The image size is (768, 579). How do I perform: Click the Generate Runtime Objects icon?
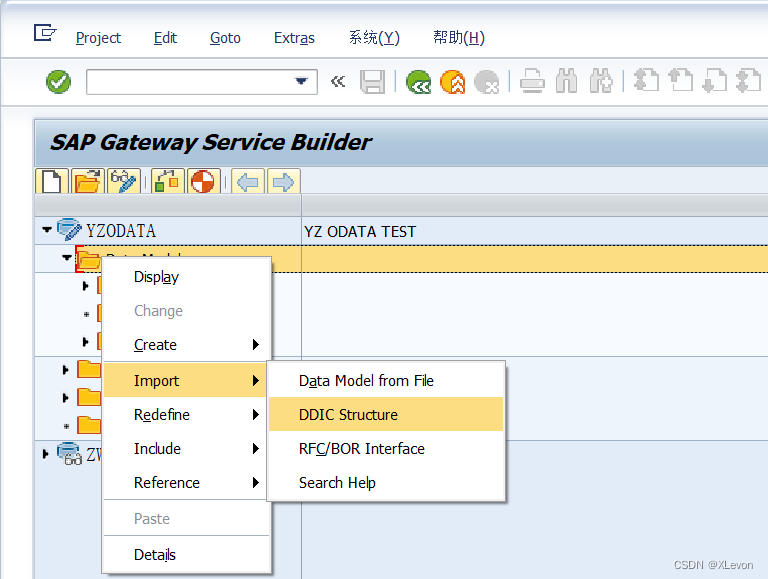pos(168,181)
